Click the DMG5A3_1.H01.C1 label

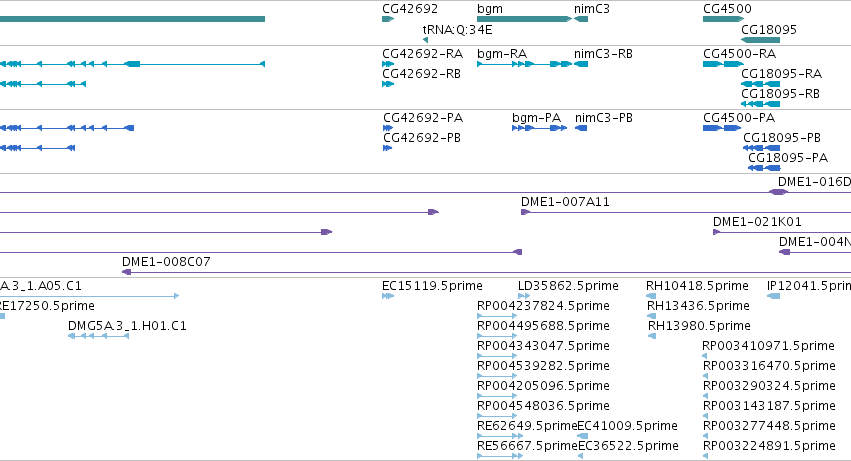[127, 326]
